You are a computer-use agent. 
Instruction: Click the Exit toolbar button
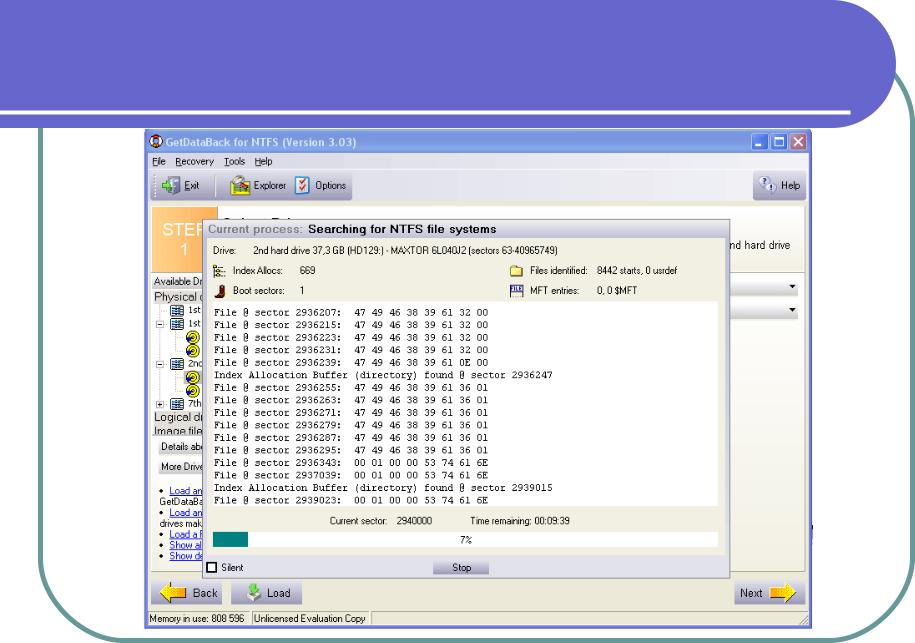click(180, 186)
